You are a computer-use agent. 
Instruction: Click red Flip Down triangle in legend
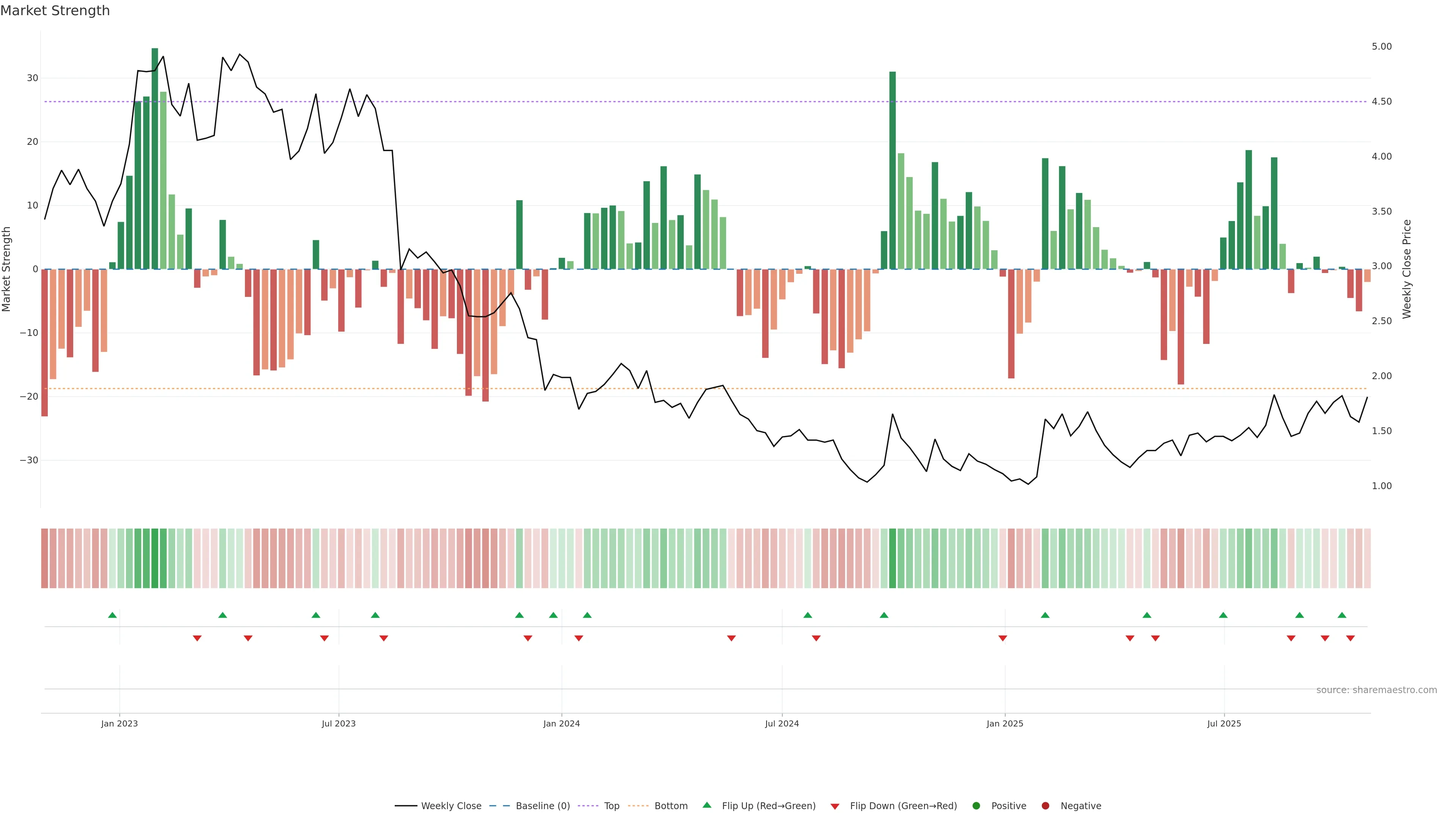835,806
